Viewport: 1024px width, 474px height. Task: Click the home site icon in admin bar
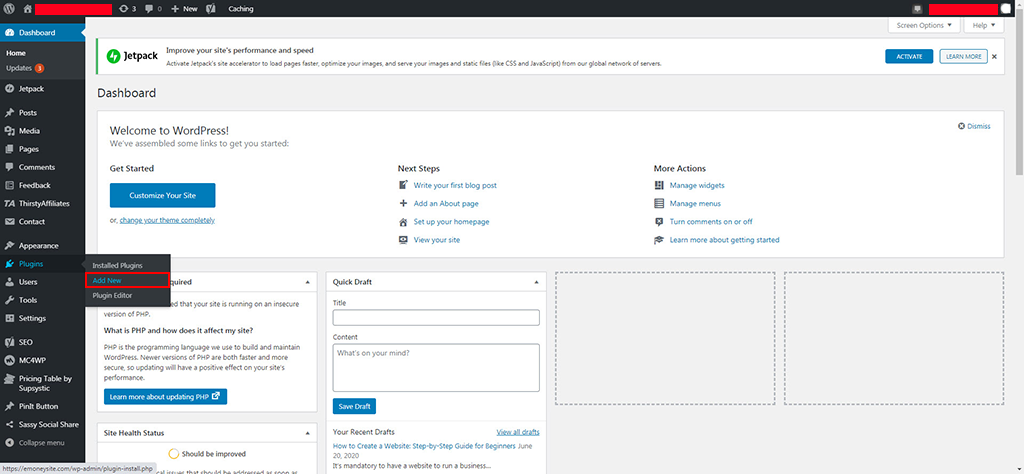pos(27,9)
